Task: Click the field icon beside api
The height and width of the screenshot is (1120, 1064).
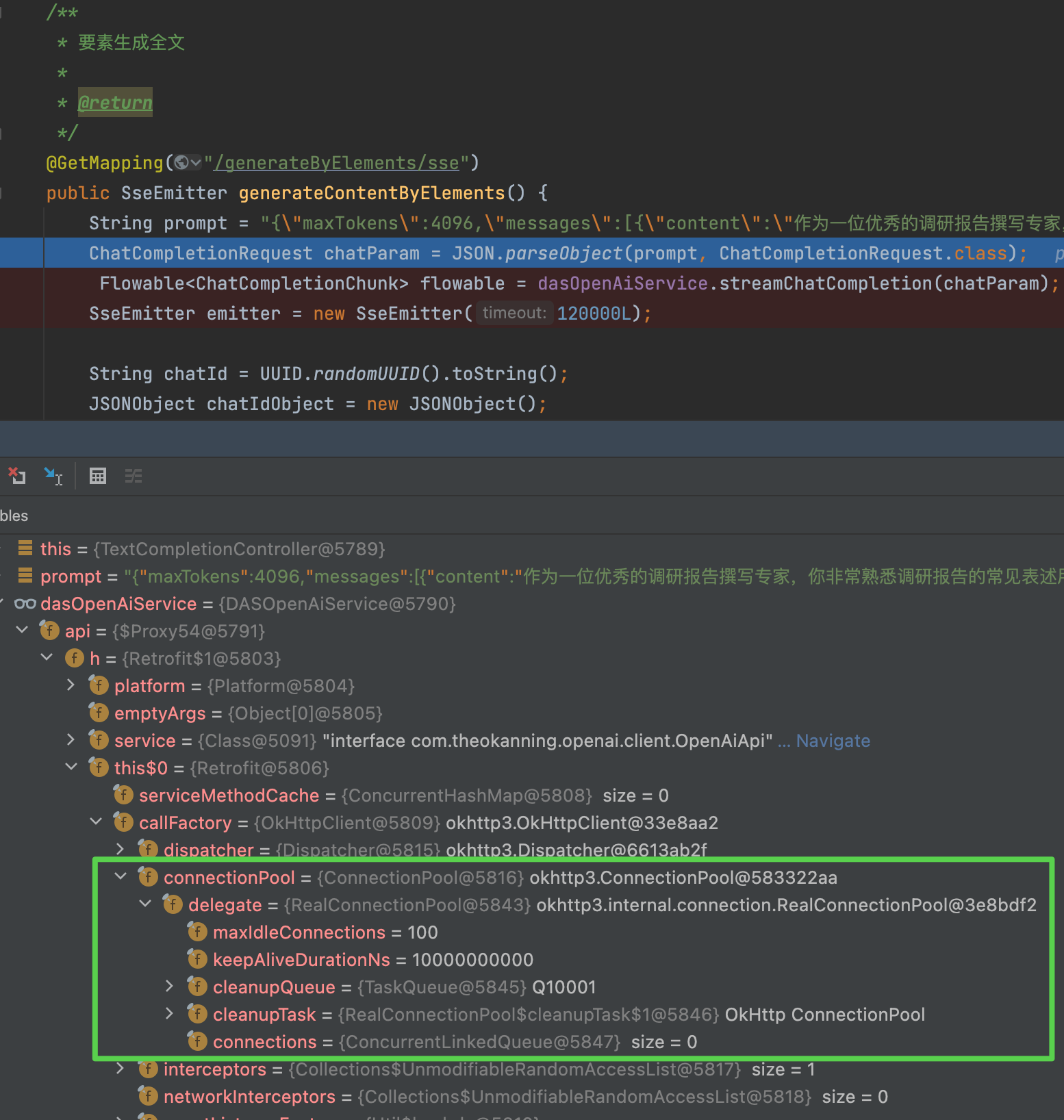Action: pos(49,630)
